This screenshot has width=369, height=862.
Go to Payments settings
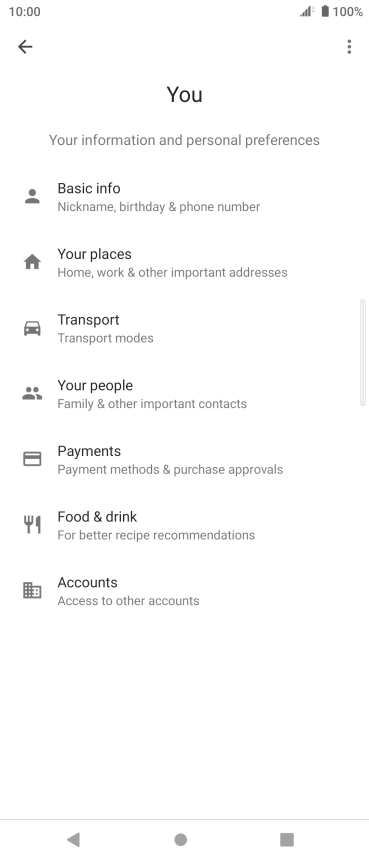pyautogui.click(x=184, y=460)
